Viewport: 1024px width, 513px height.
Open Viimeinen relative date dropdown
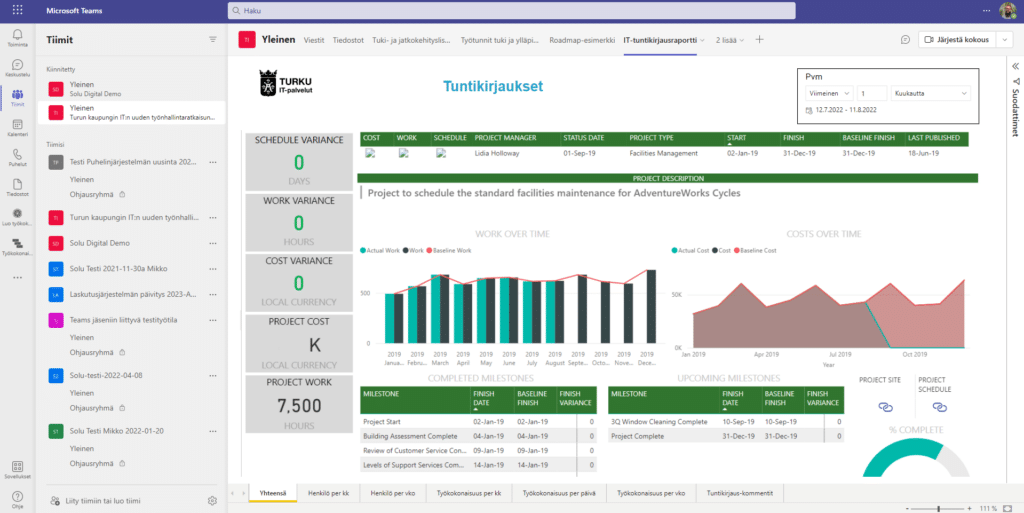(829, 93)
